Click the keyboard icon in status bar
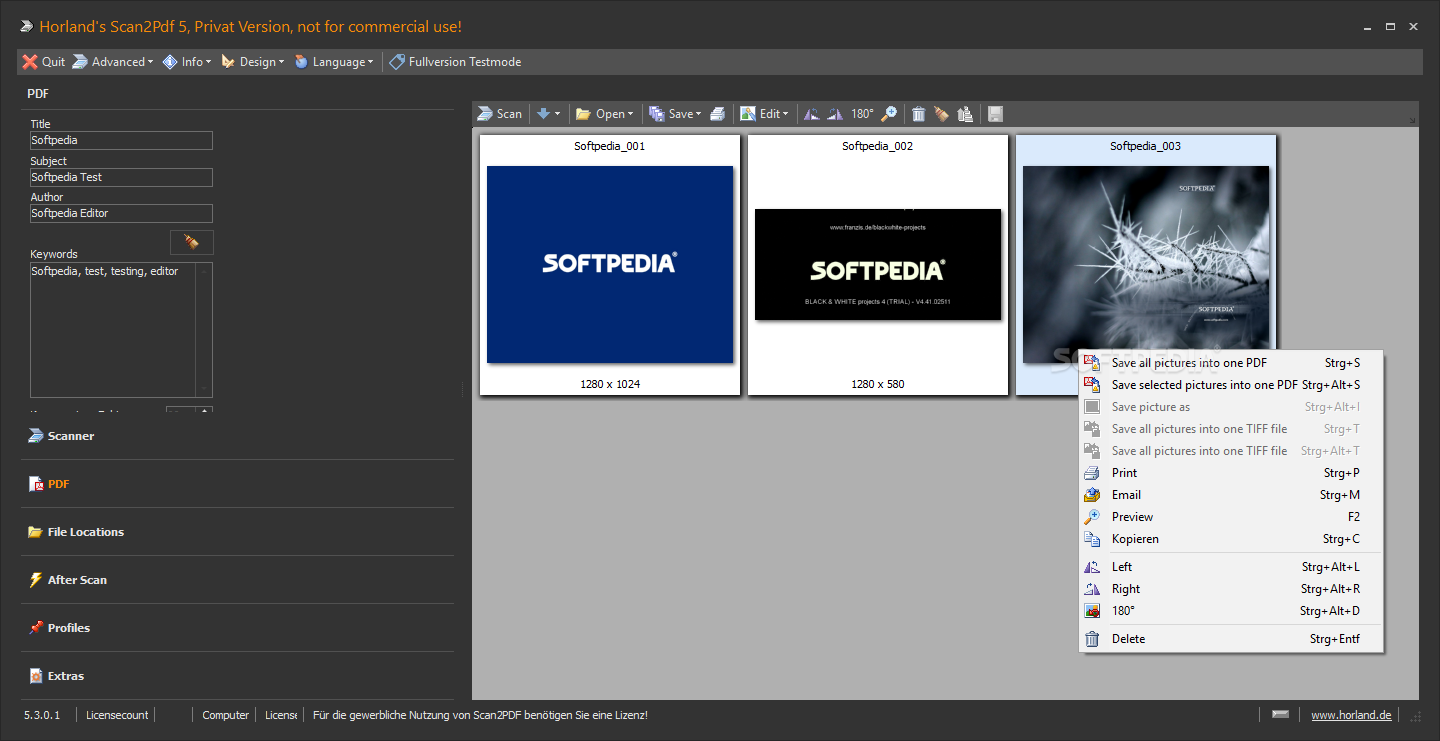Viewport: 1440px width, 741px height. (x=1280, y=714)
